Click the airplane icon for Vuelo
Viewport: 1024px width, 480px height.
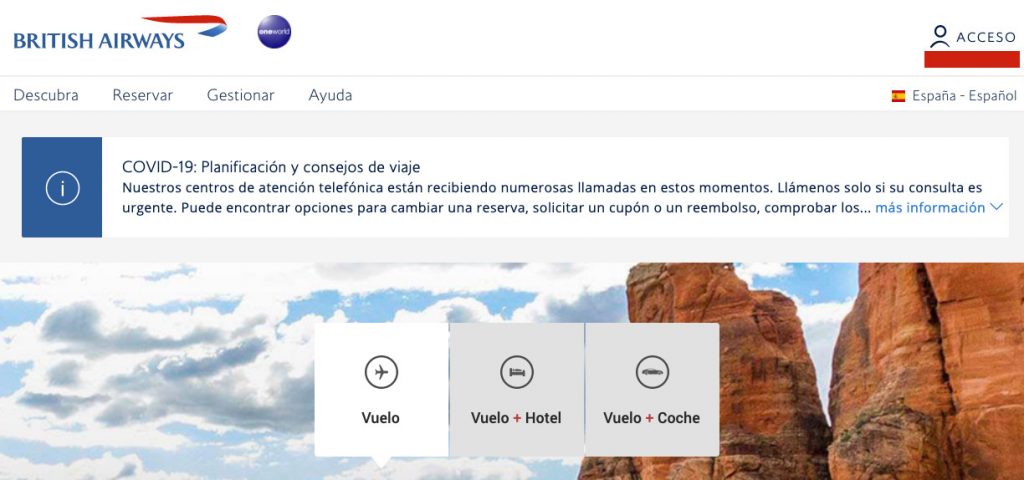(x=381, y=373)
